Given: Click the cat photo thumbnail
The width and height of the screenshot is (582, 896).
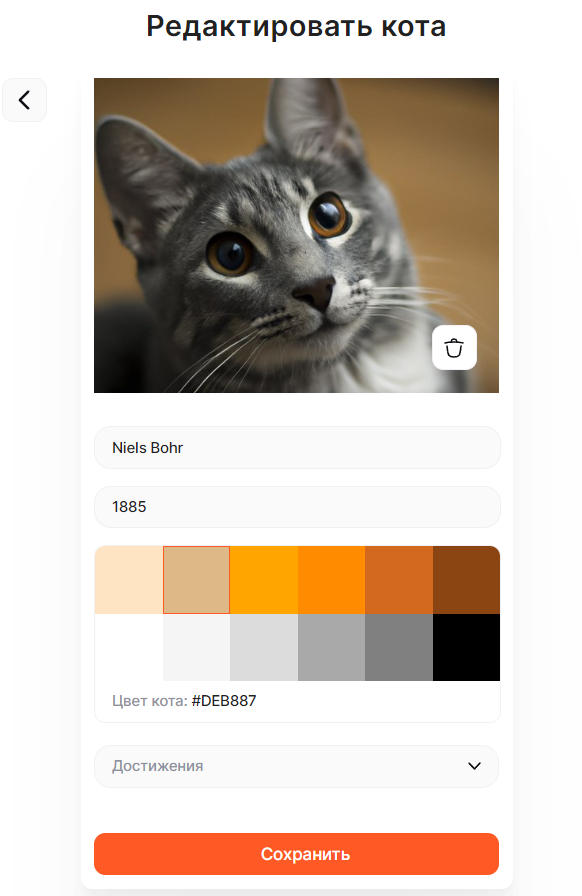Looking at the screenshot, I should (296, 235).
